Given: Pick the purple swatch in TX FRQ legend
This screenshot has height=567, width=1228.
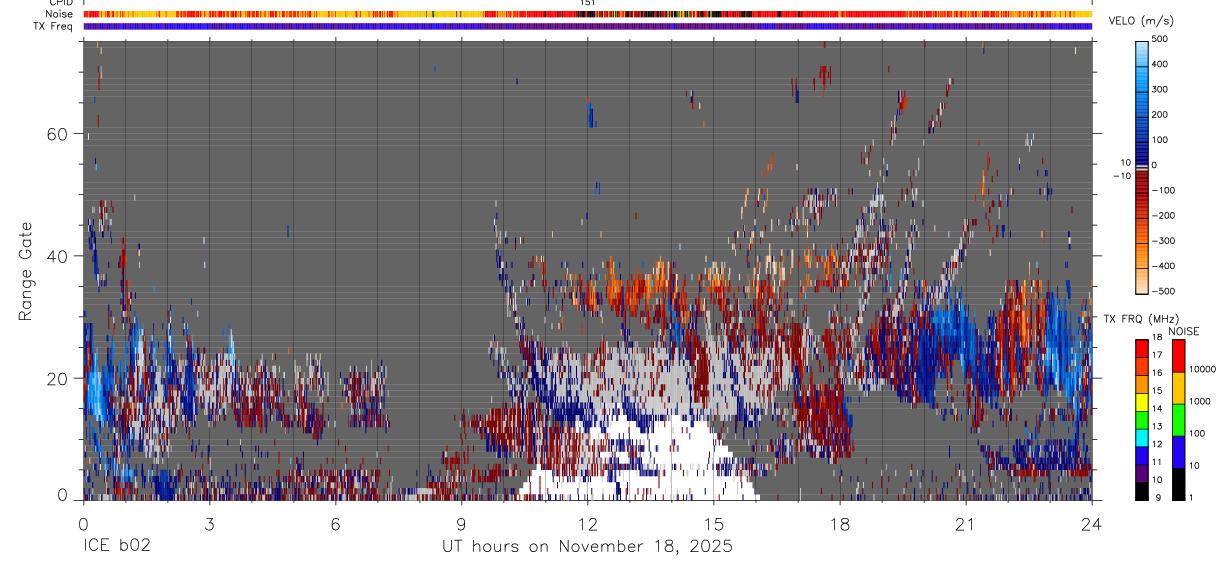Looking at the screenshot, I should click(1142, 472).
